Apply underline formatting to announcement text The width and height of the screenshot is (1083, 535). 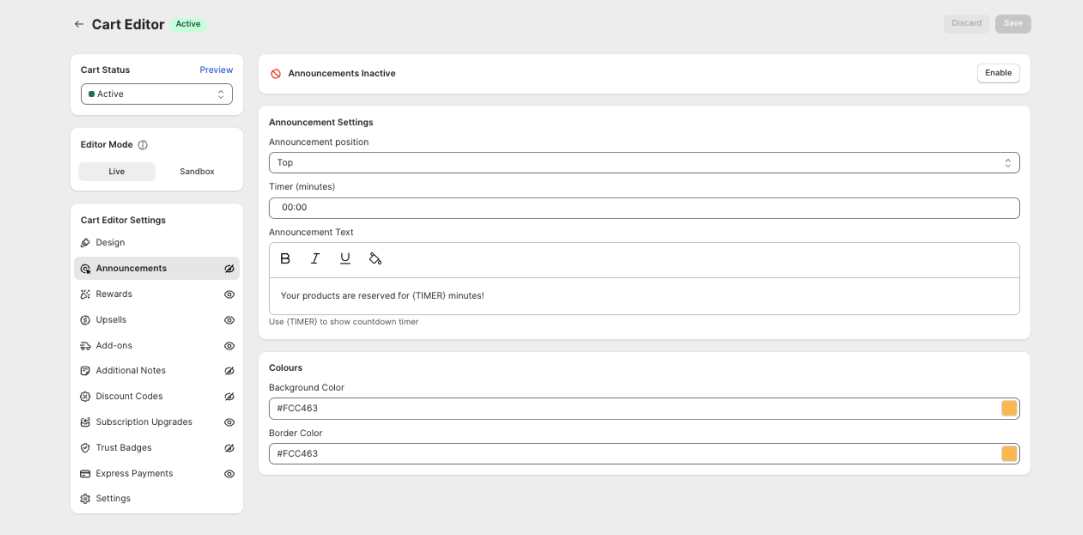(345, 259)
